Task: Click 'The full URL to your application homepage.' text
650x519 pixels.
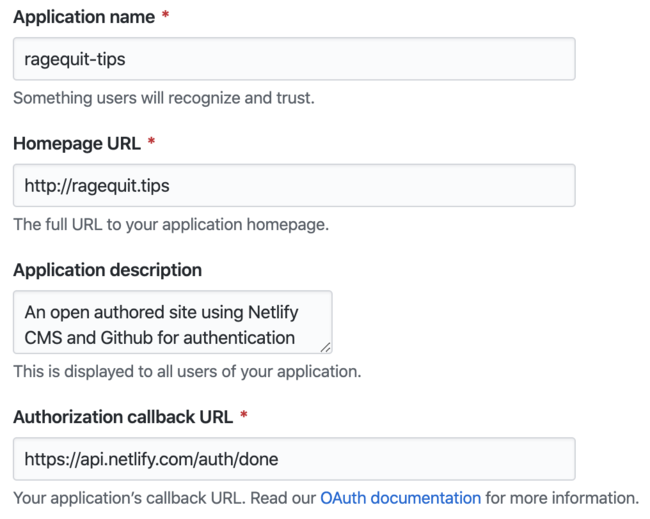Action: (x=171, y=224)
